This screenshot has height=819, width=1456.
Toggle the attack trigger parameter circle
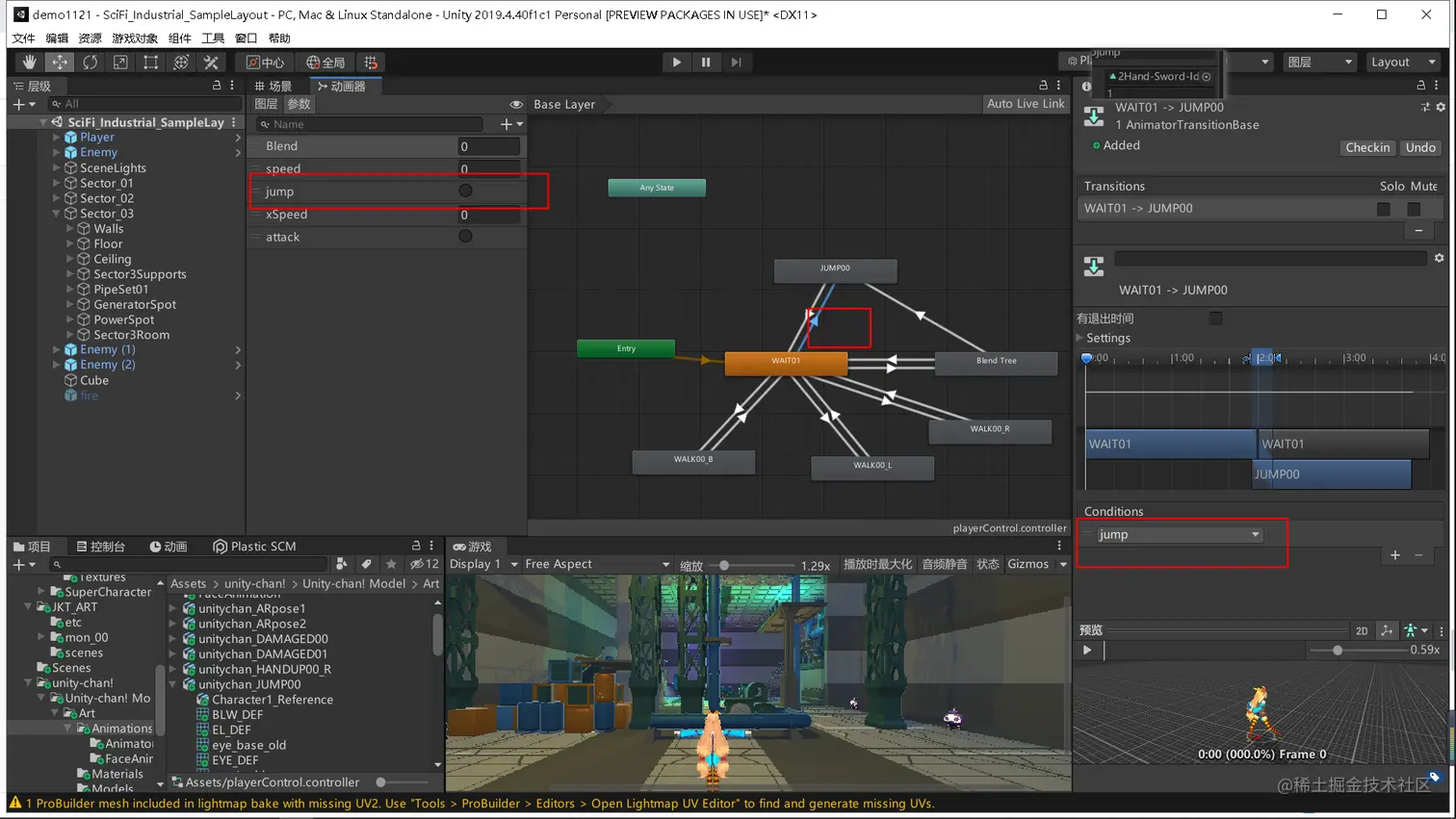(465, 236)
